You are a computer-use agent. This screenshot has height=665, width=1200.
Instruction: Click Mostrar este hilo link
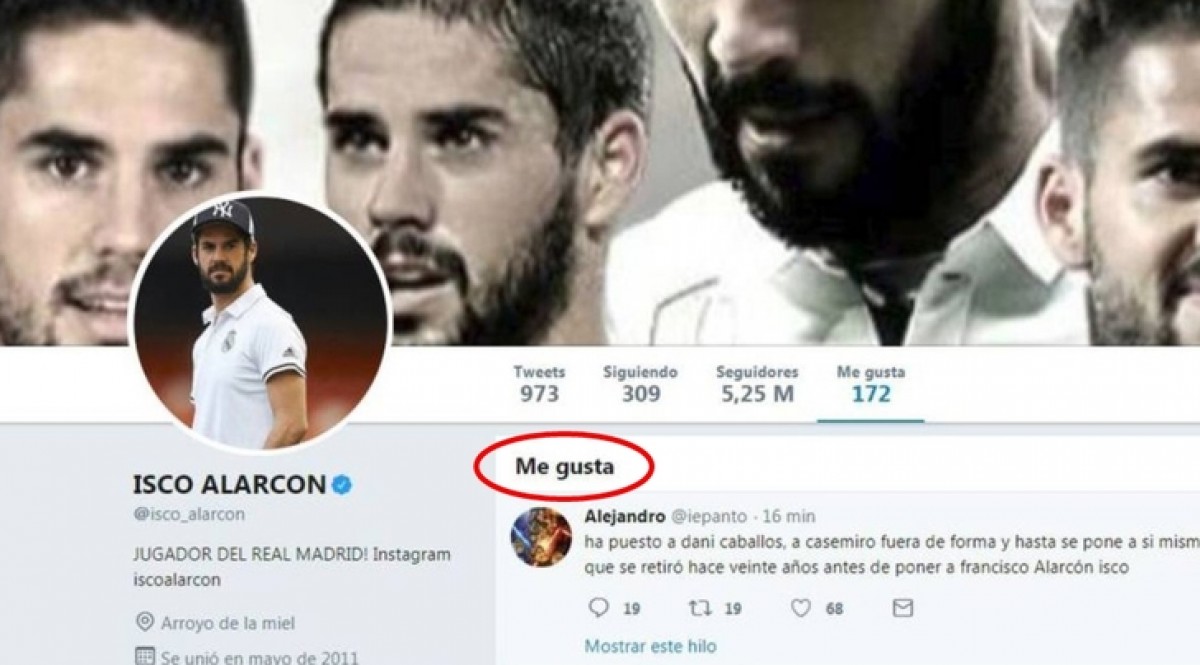point(650,646)
